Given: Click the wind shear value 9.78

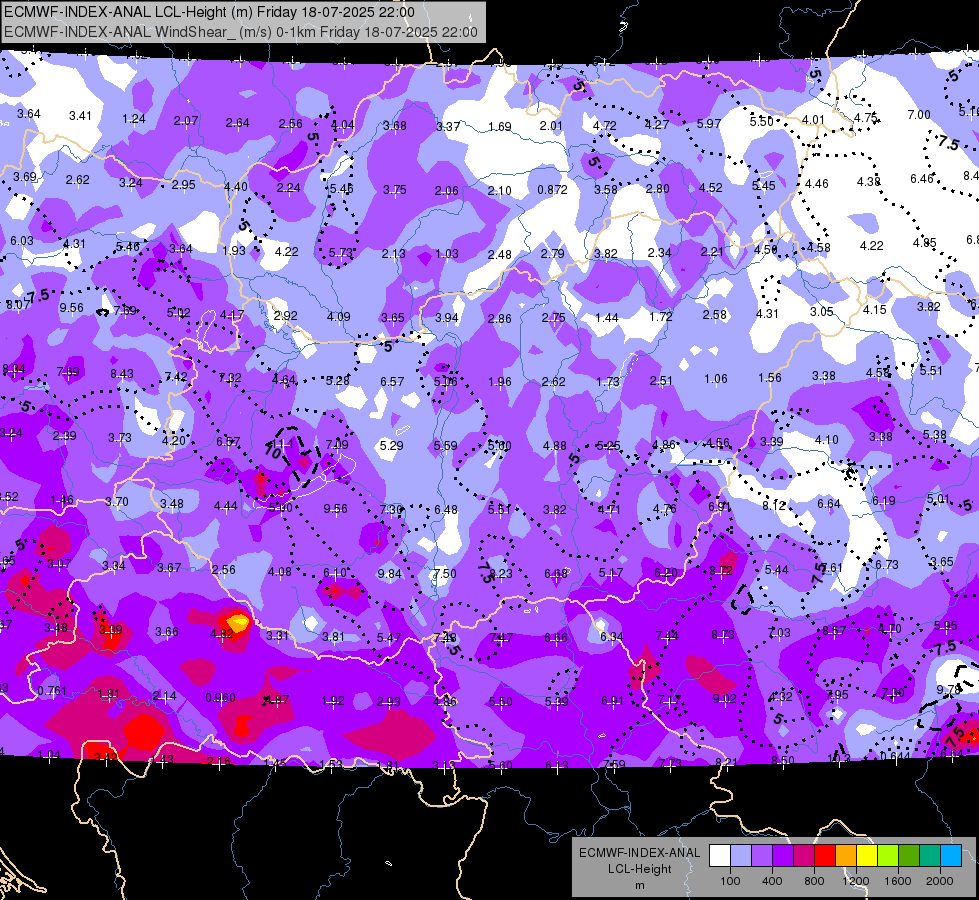Looking at the screenshot, I should [x=948, y=690].
